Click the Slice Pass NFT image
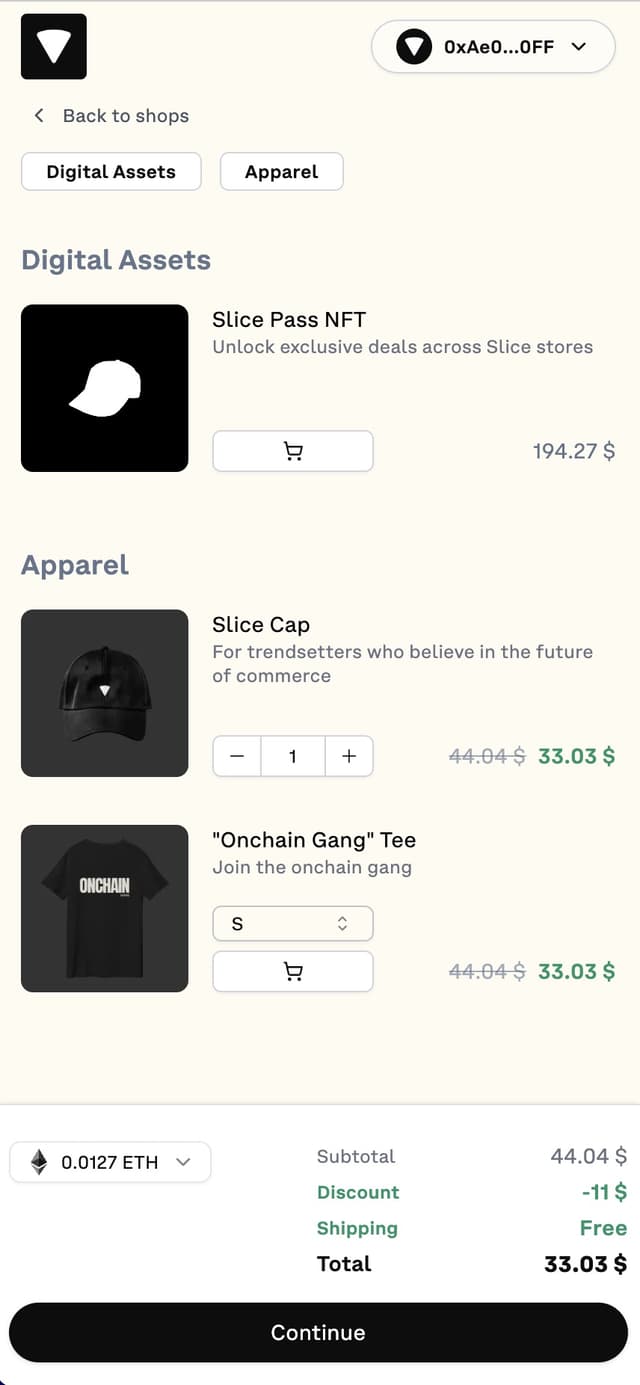The image size is (640, 1385). coord(104,388)
